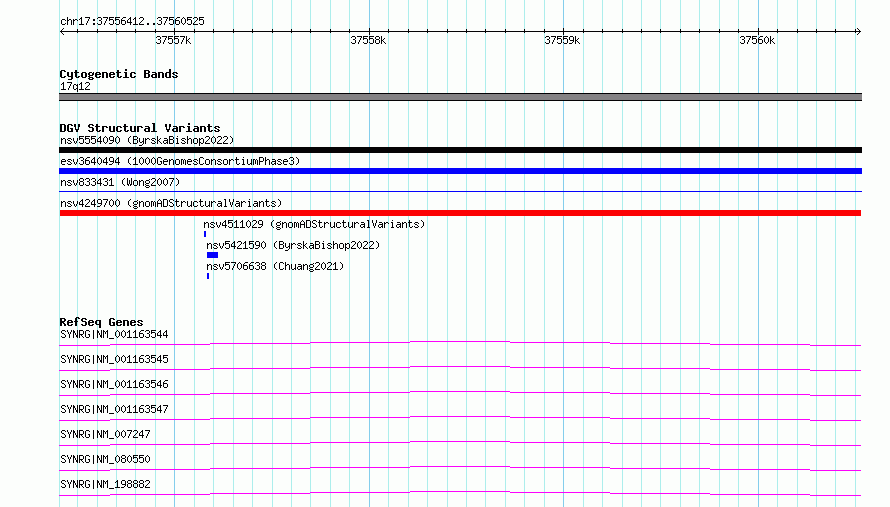Click the RefSeq Genes track heading
Image resolution: width=890 pixels, height=507 pixels.
101,322
